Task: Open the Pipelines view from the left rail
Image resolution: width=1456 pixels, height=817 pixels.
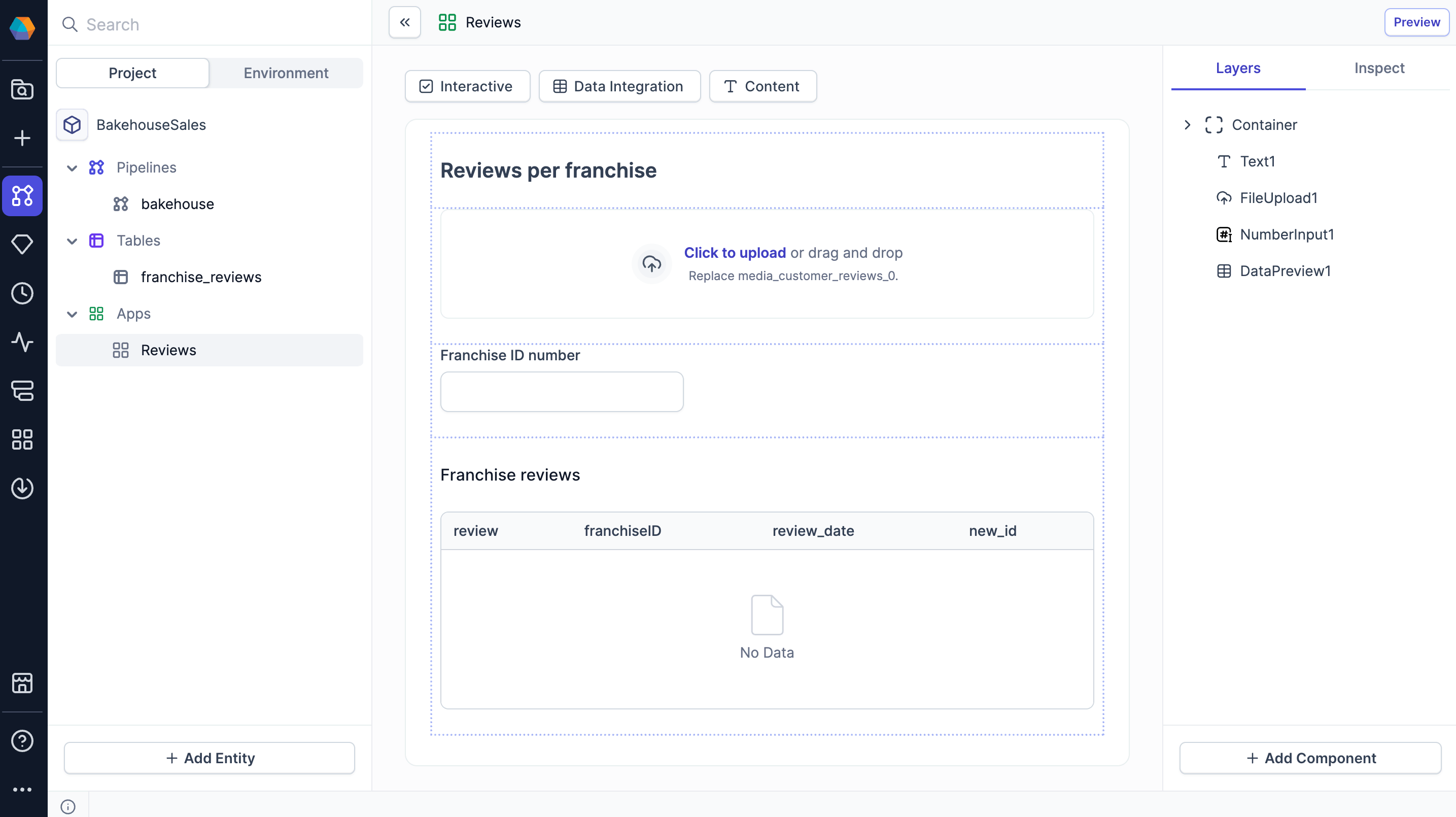Action: (x=22, y=196)
